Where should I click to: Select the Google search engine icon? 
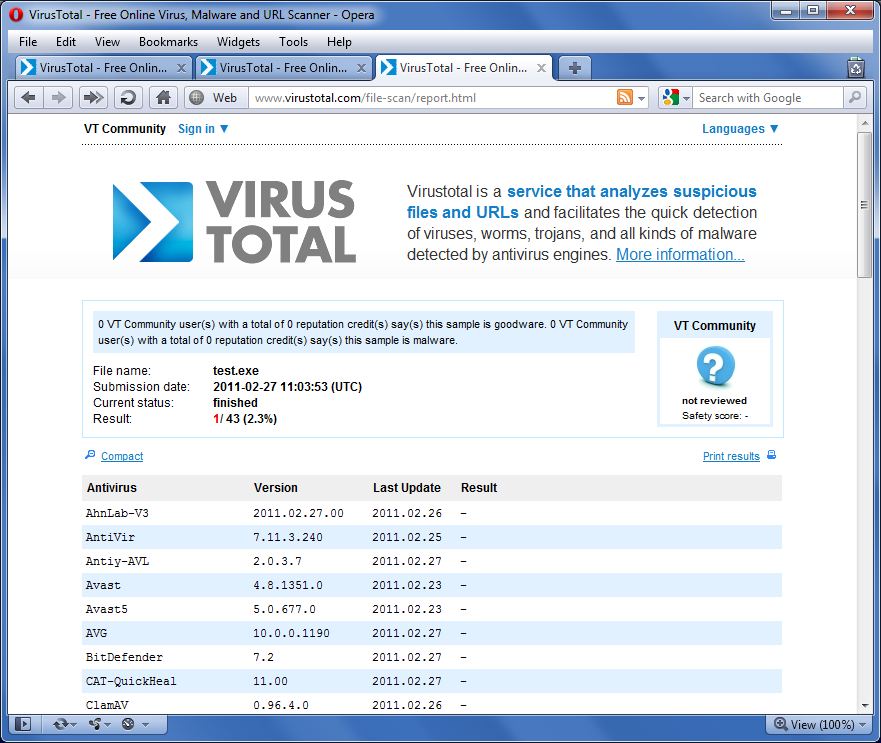coord(670,98)
